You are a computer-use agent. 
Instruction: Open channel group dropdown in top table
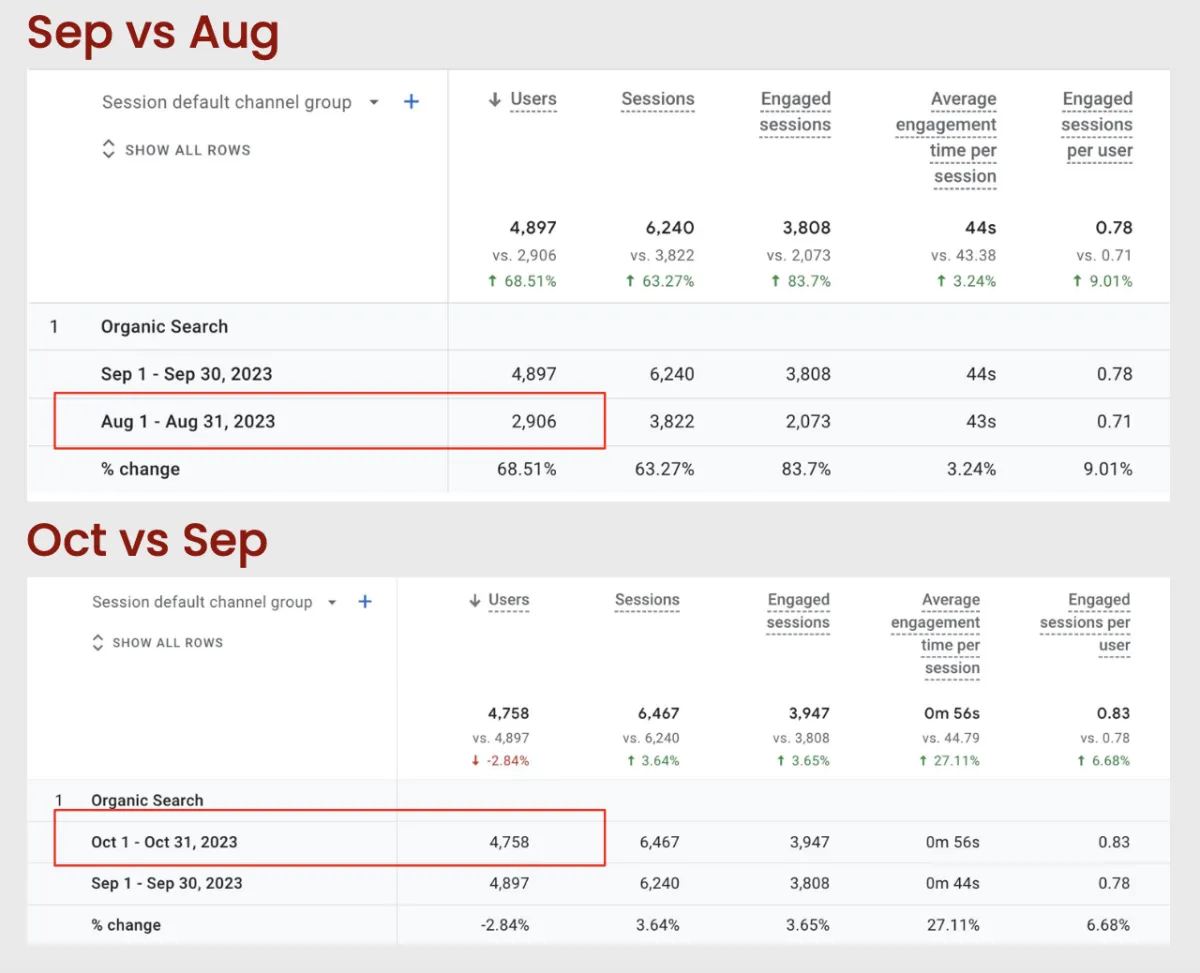coord(374,102)
